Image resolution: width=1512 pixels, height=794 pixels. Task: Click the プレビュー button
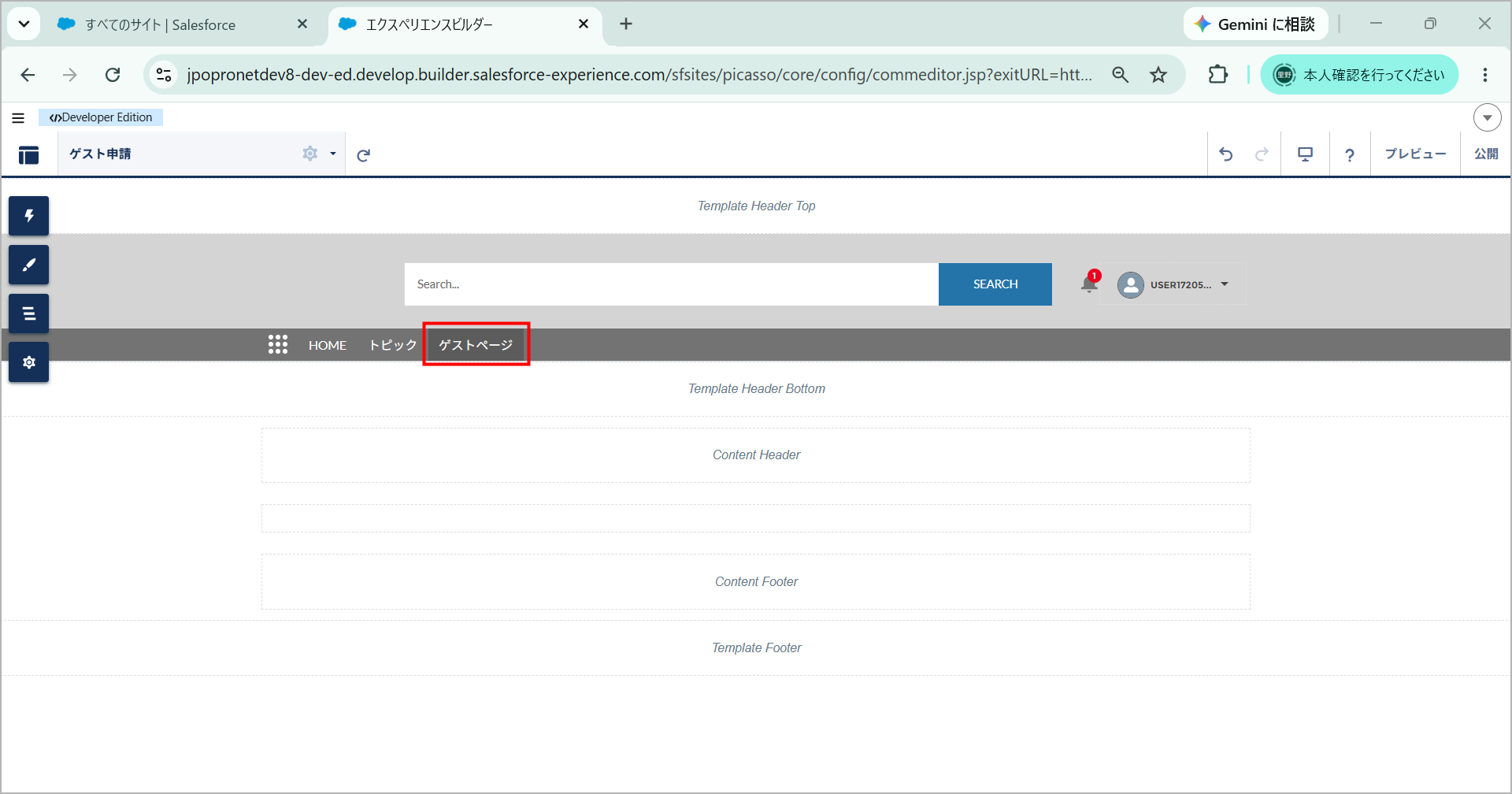[x=1415, y=154]
